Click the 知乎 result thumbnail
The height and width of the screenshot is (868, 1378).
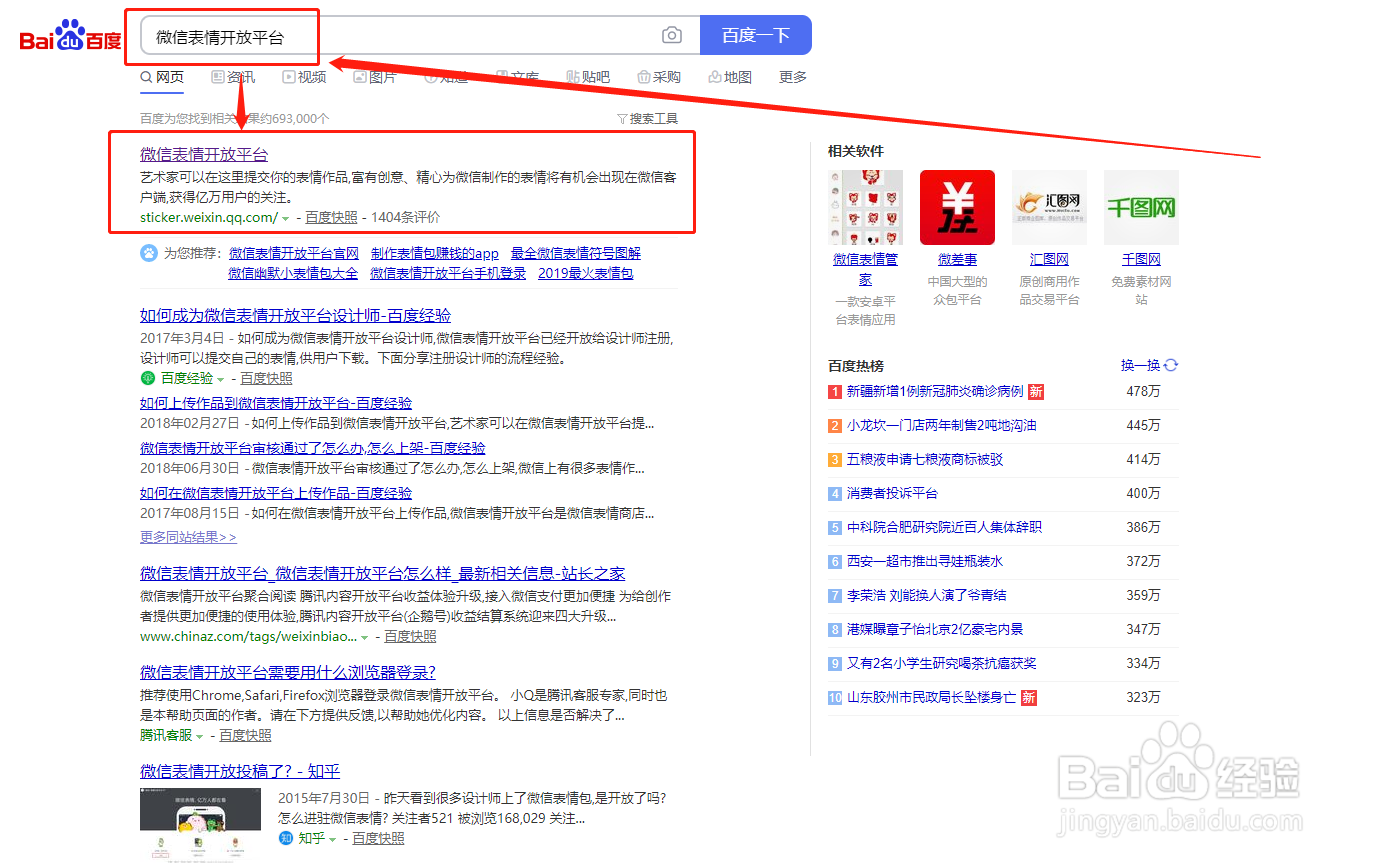[200, 824]
